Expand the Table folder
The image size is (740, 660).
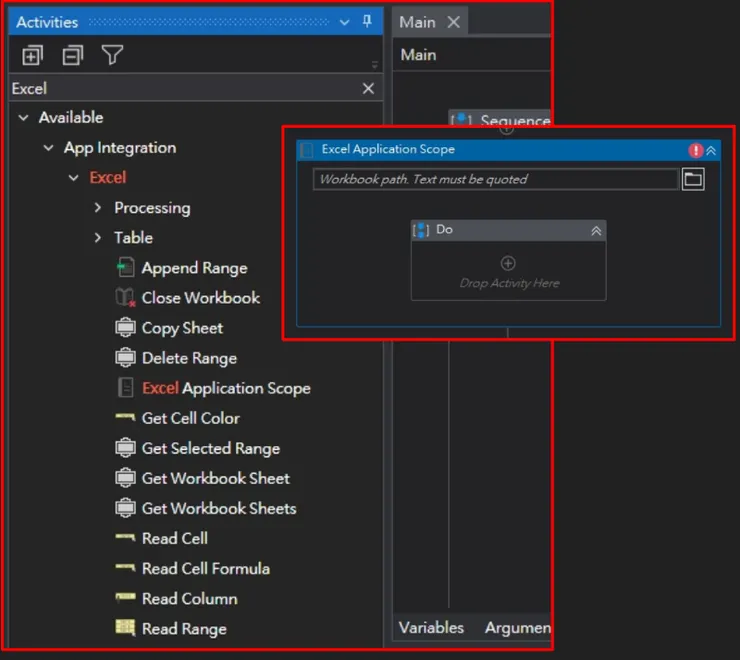98,237
